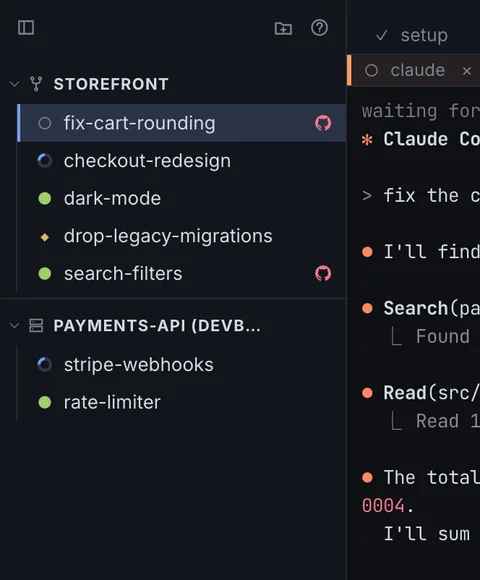This screenshot has width=480, height=580.
Task: Click orange diamond icon of drop-legacy-migrations
Action: [x=45, y=237]
